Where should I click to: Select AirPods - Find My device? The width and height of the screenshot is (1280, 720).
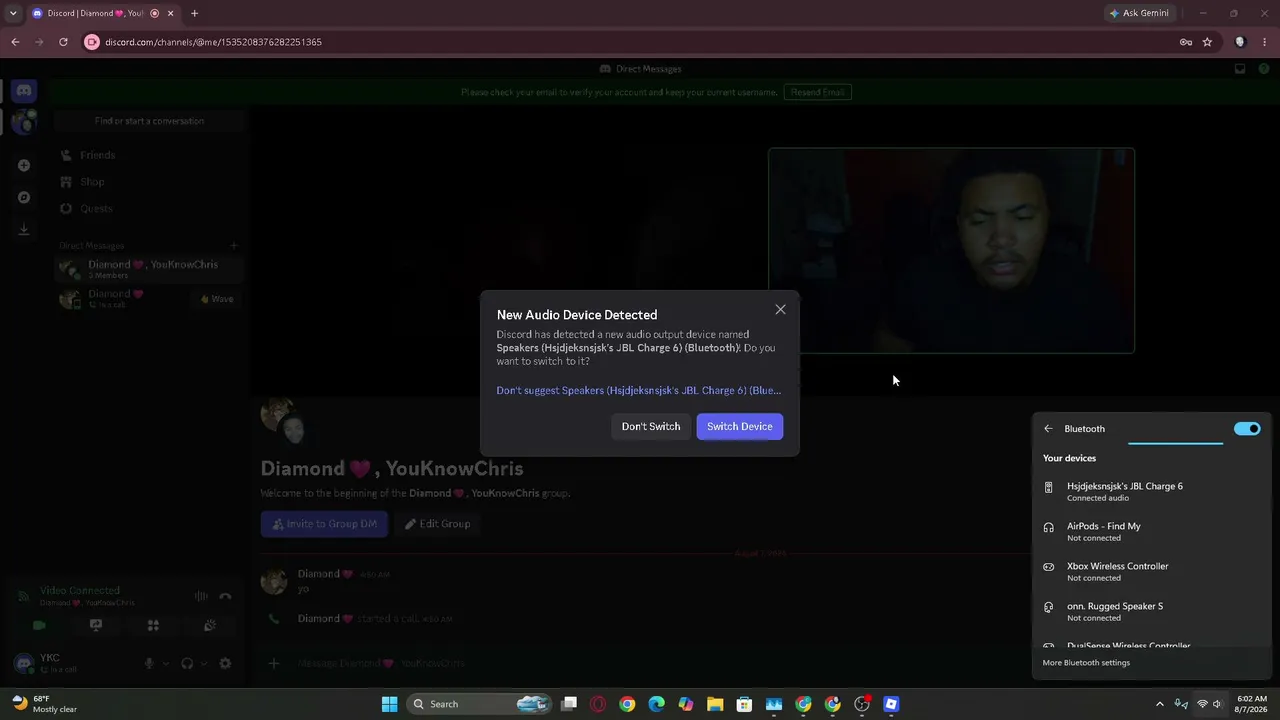1150,531
